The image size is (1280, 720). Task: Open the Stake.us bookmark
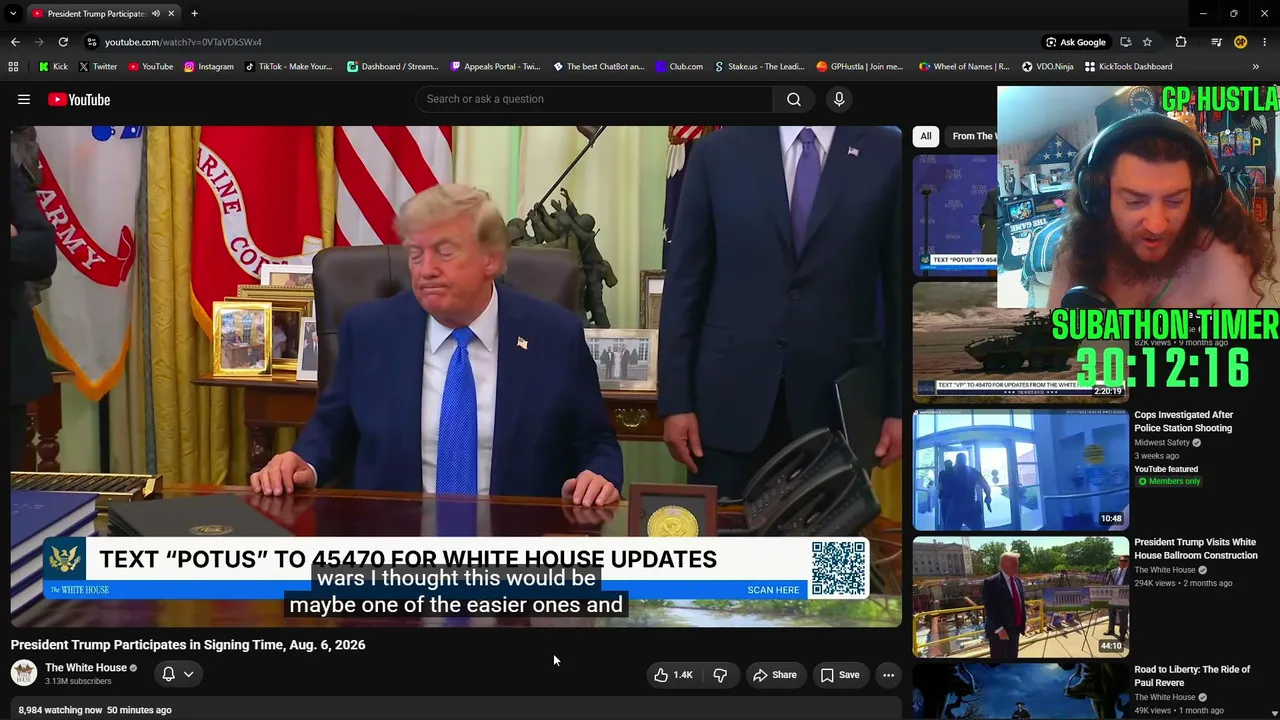click(759, 67)
